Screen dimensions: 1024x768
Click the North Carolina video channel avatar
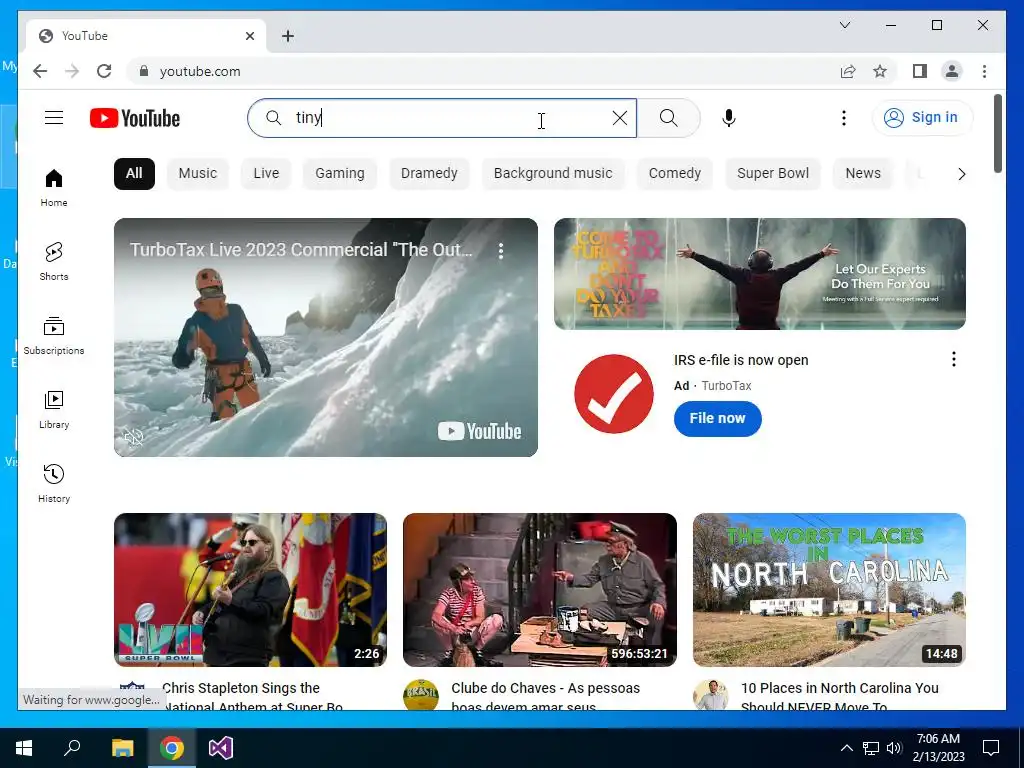click(711, 696)
